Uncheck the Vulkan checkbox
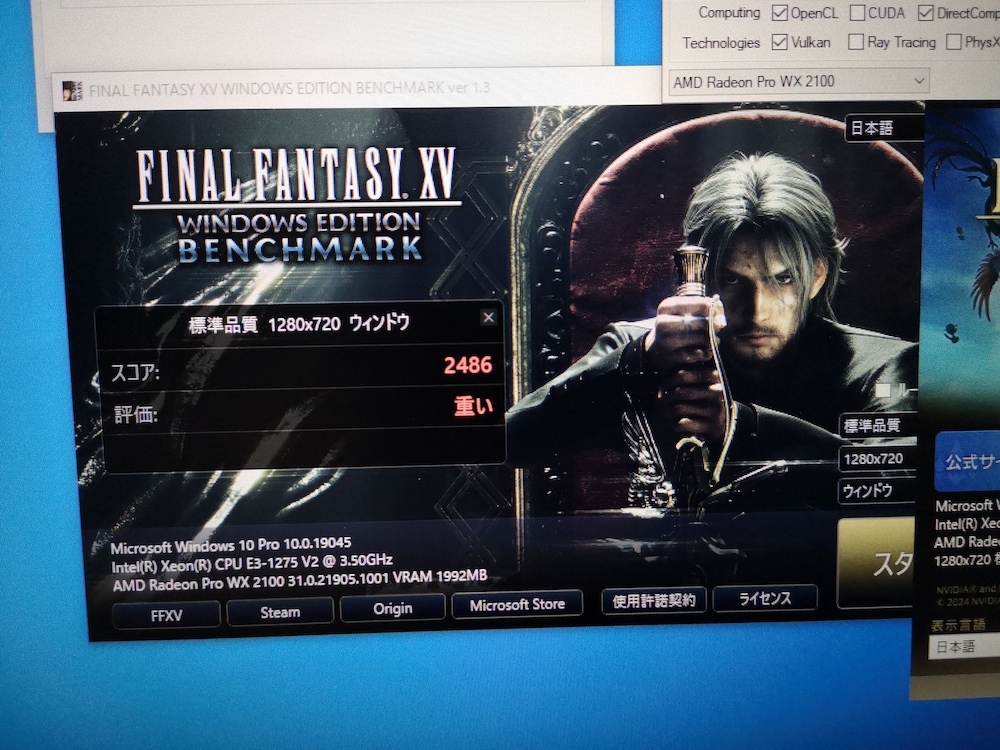Viewport: 1000px width, 750px height. 779,42
